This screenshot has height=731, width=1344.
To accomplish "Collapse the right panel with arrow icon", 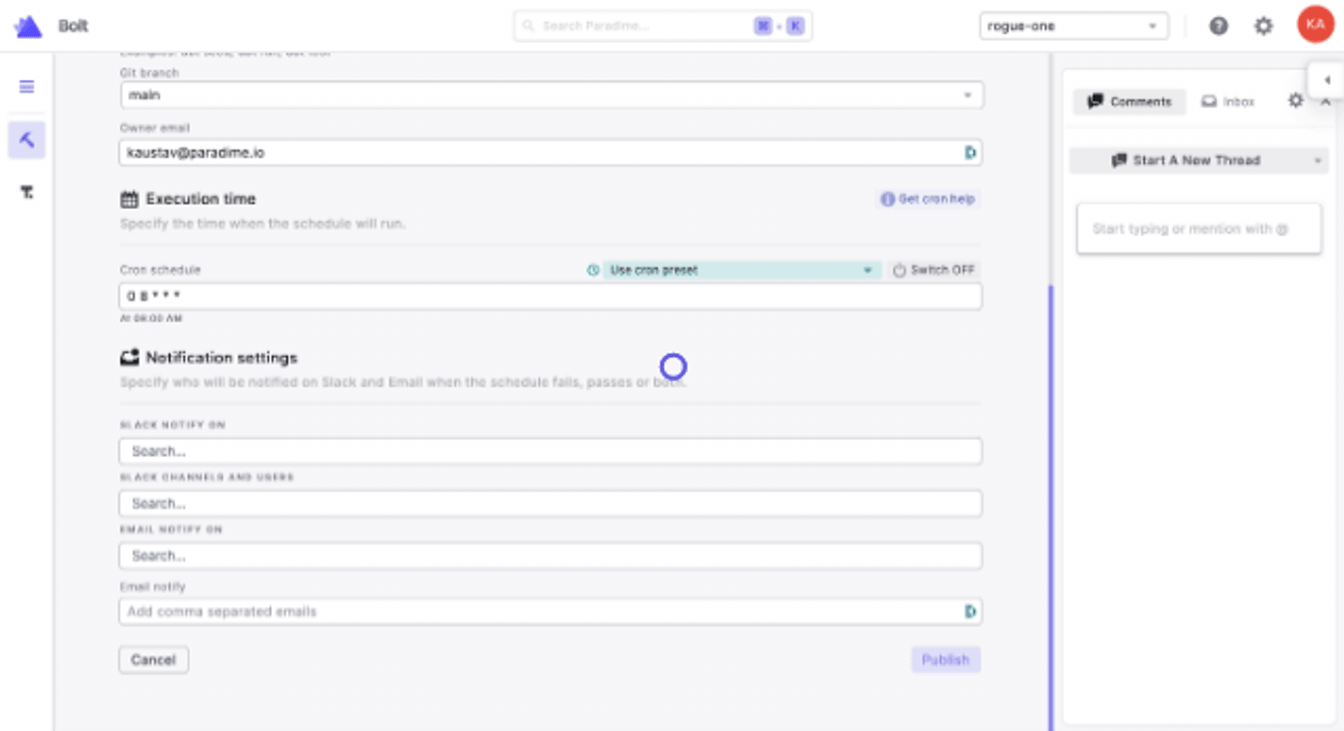I will (1327, 80).
